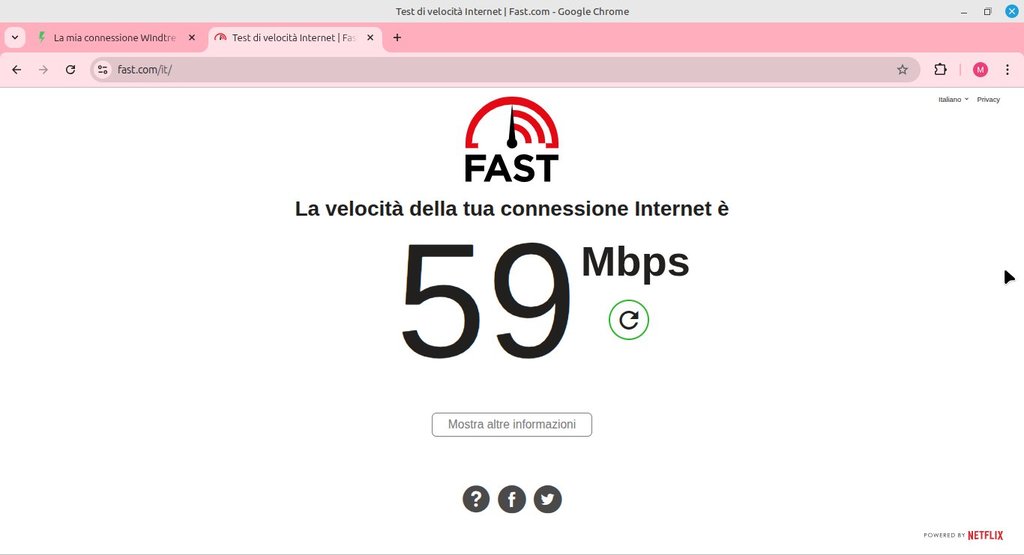Reload the page from the browser toolbar

point(71,70)
